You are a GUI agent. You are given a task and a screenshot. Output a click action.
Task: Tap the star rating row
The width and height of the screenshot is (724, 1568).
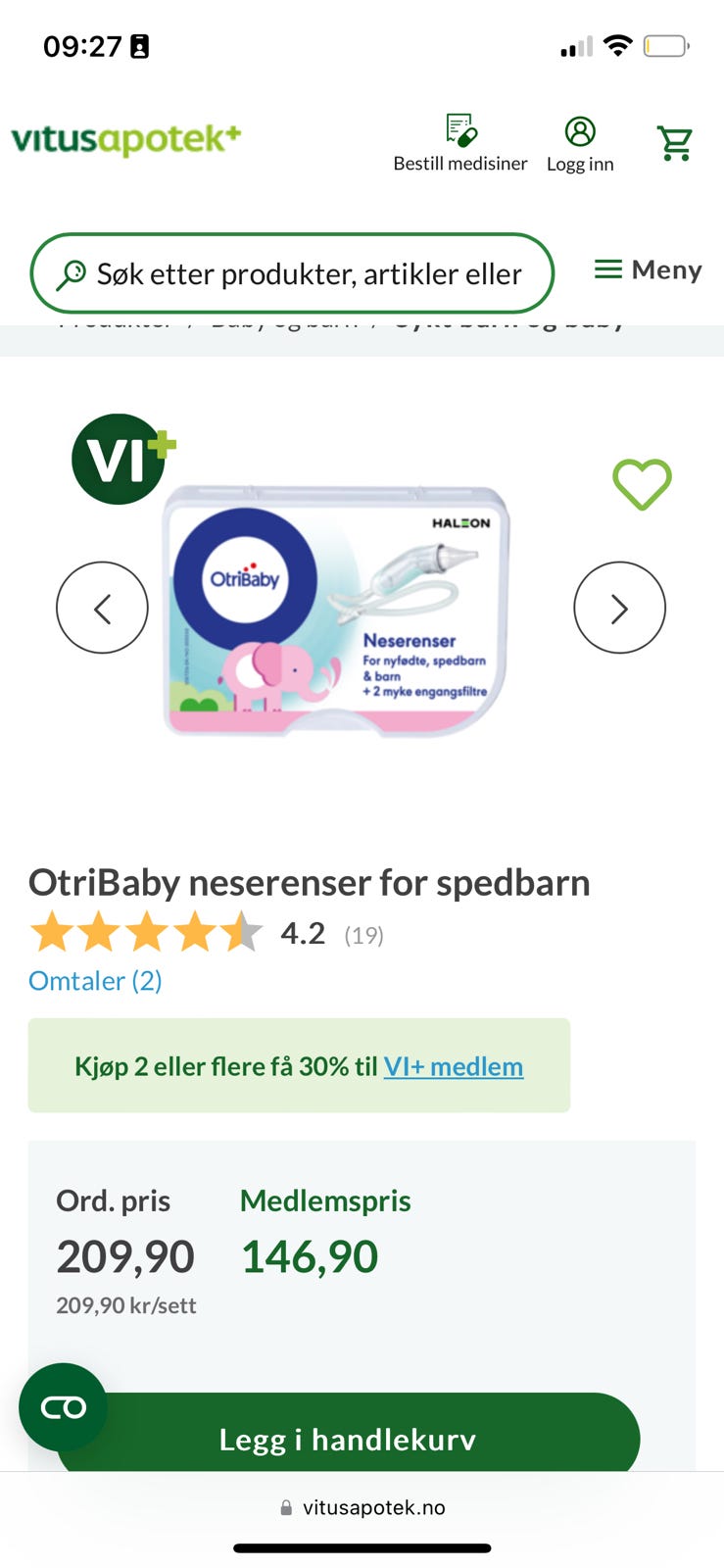[x=146, y=932]
